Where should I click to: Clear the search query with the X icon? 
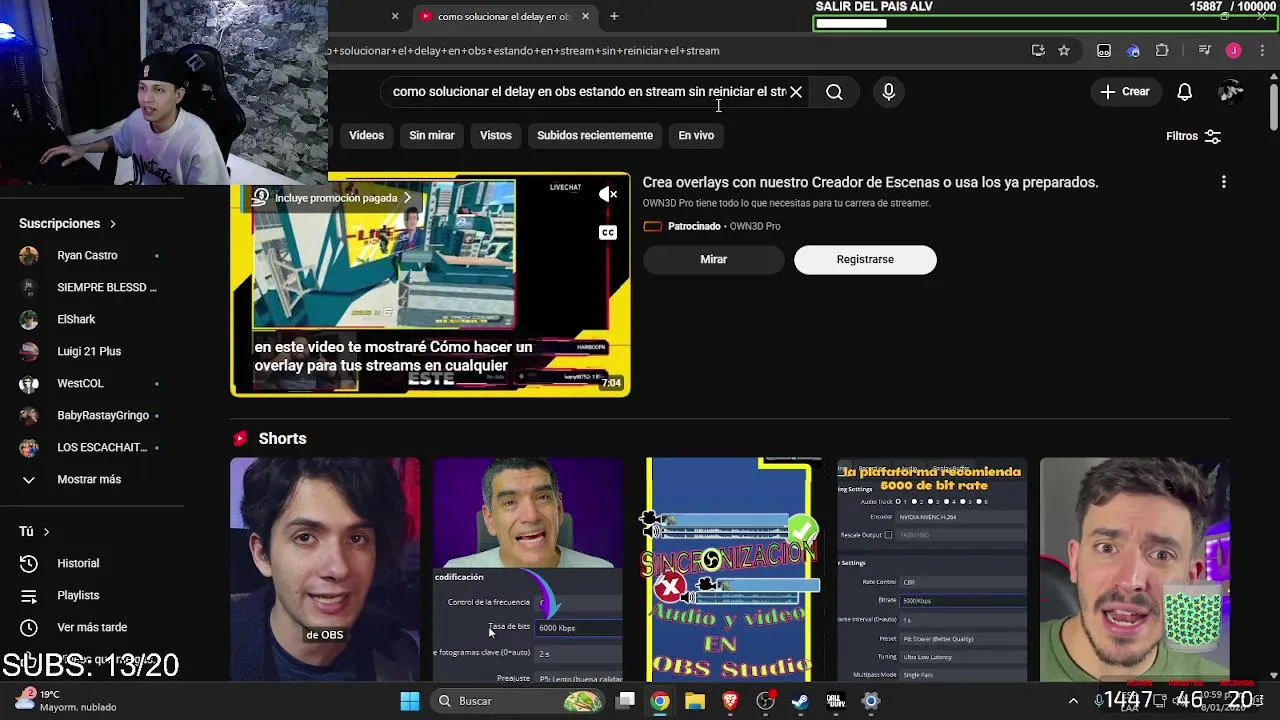click(796, 92)
